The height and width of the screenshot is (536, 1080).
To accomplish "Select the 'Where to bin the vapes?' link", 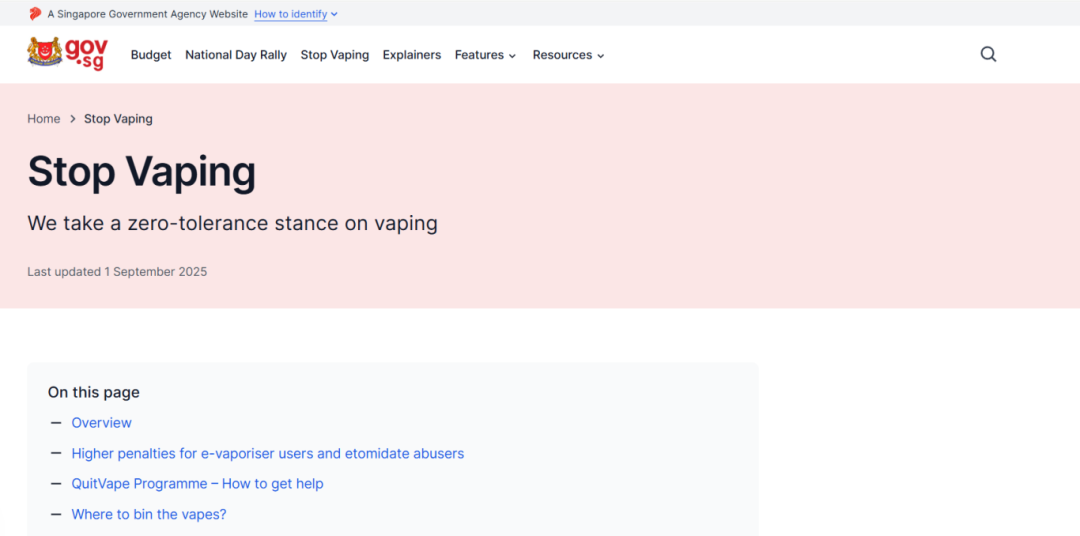I will pyautogui.click(x=149, y=514).
